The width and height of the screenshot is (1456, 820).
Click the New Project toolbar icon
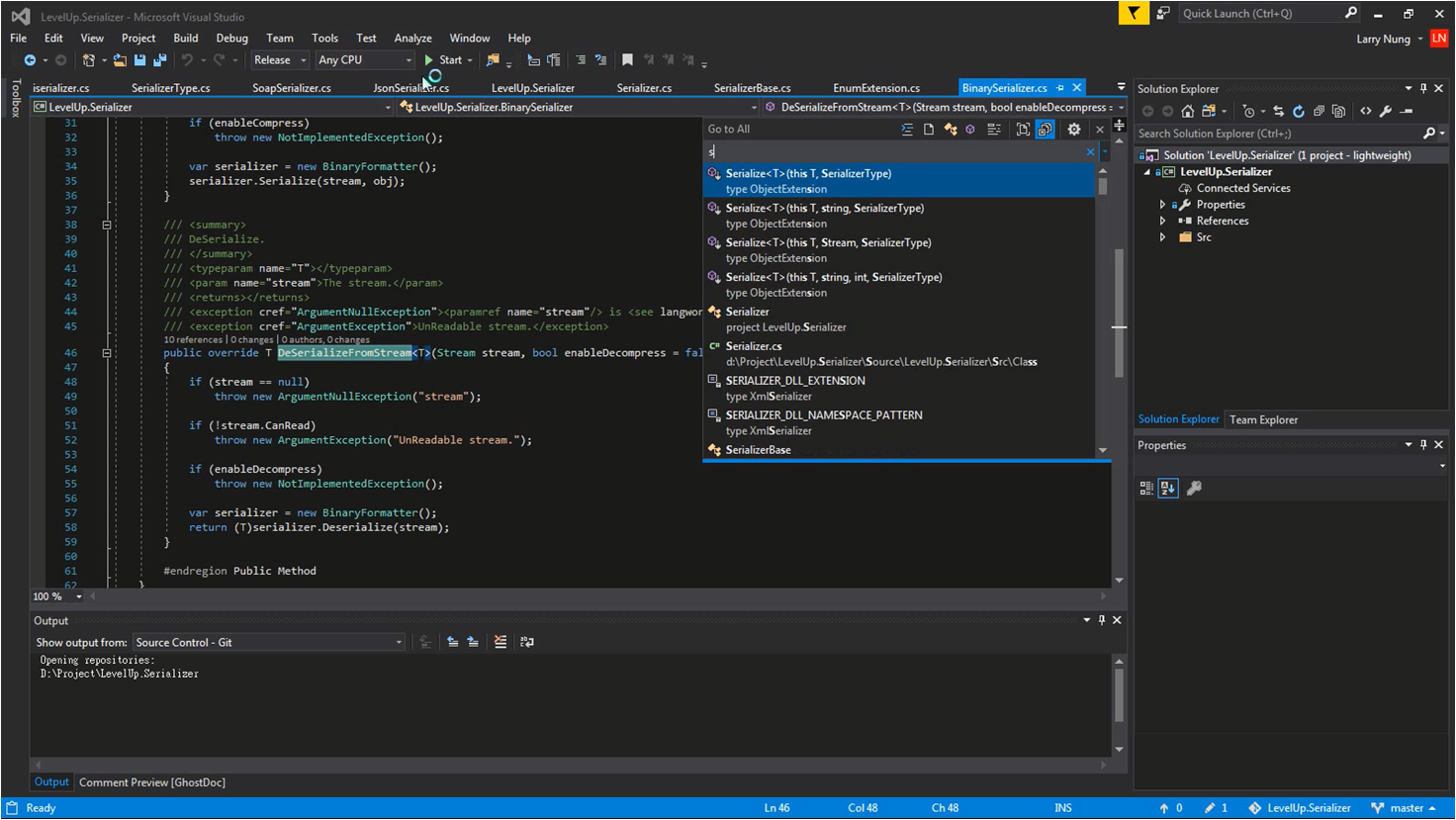tap(89, 60)
